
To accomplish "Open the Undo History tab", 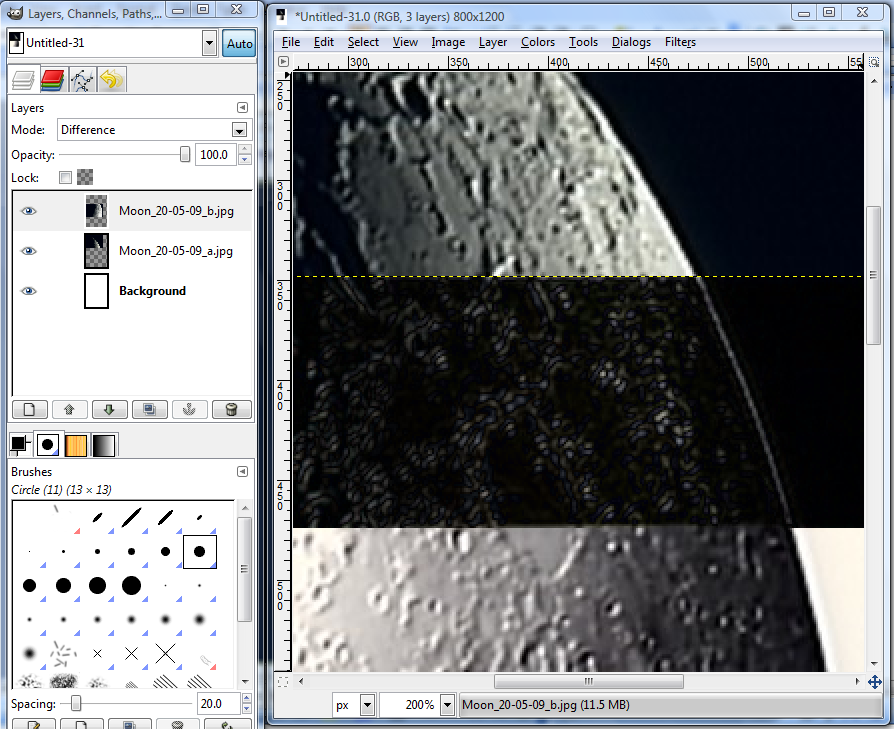I will pyautogui.click(x=110, y=80).
